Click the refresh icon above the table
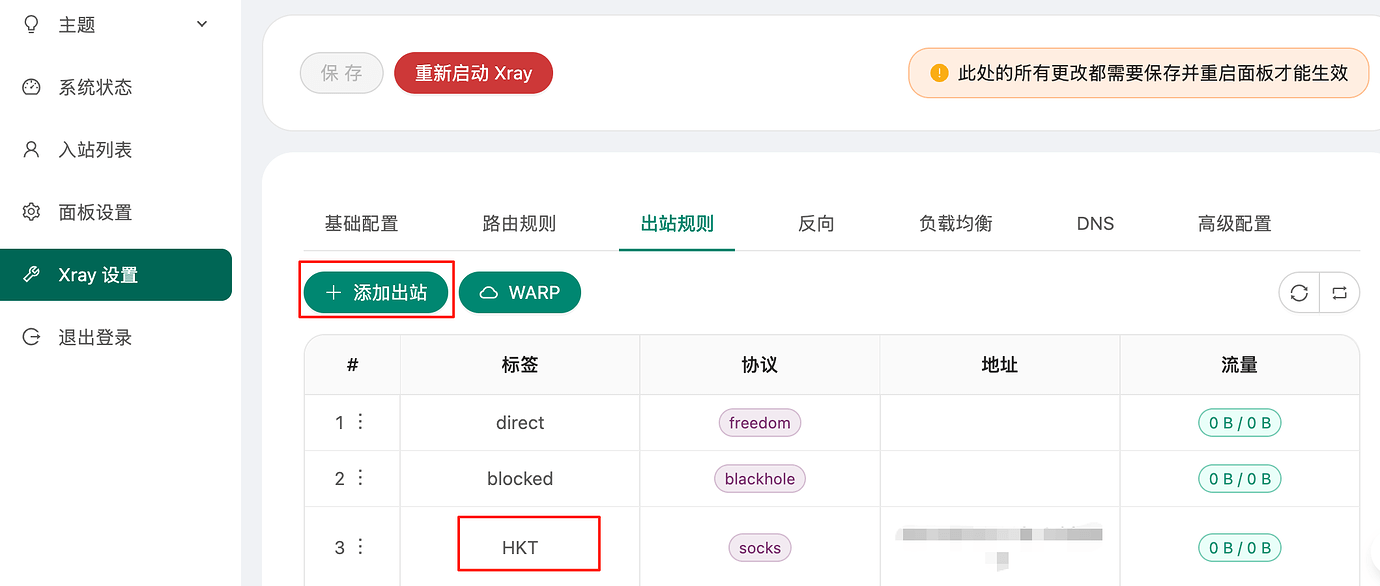Image resolution: width=1380 pixels, height=586 pixels. coord(1299,293)
